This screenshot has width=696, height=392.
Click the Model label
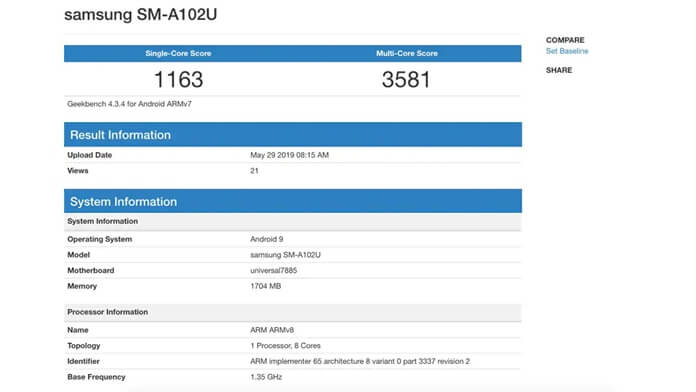point(79,255)
